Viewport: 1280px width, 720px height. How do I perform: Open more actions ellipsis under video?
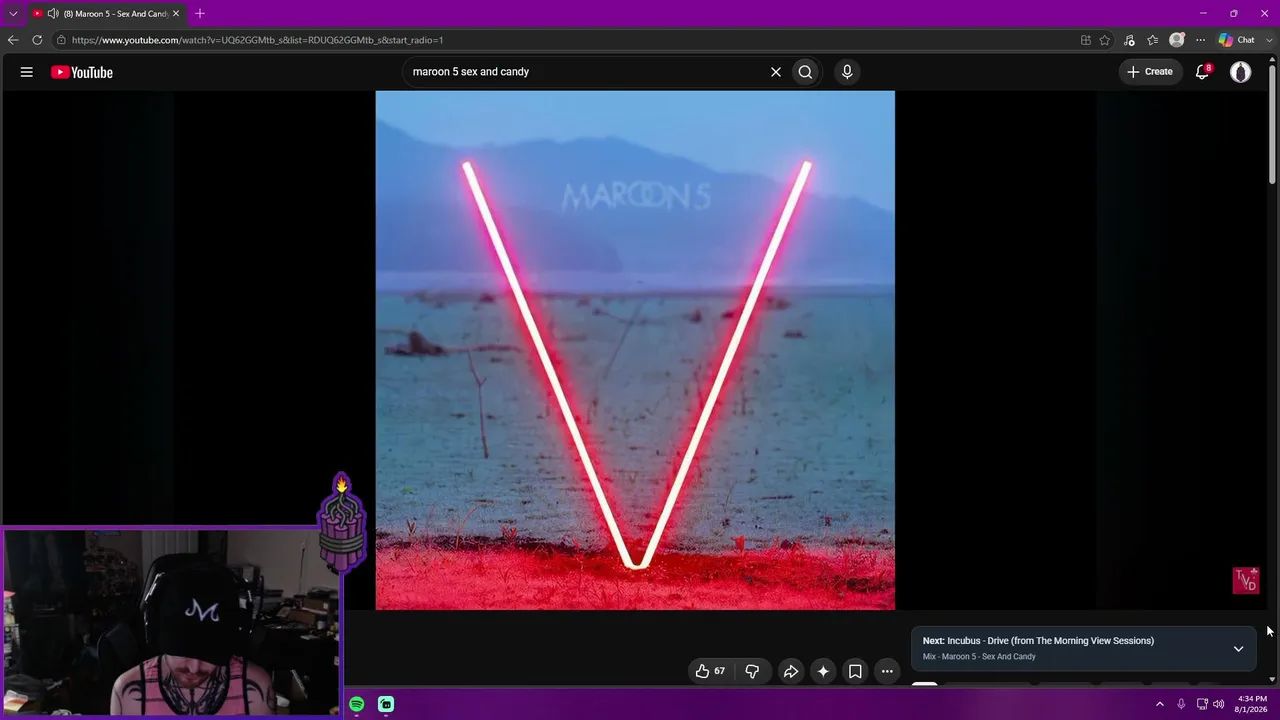tap(887, 672)
